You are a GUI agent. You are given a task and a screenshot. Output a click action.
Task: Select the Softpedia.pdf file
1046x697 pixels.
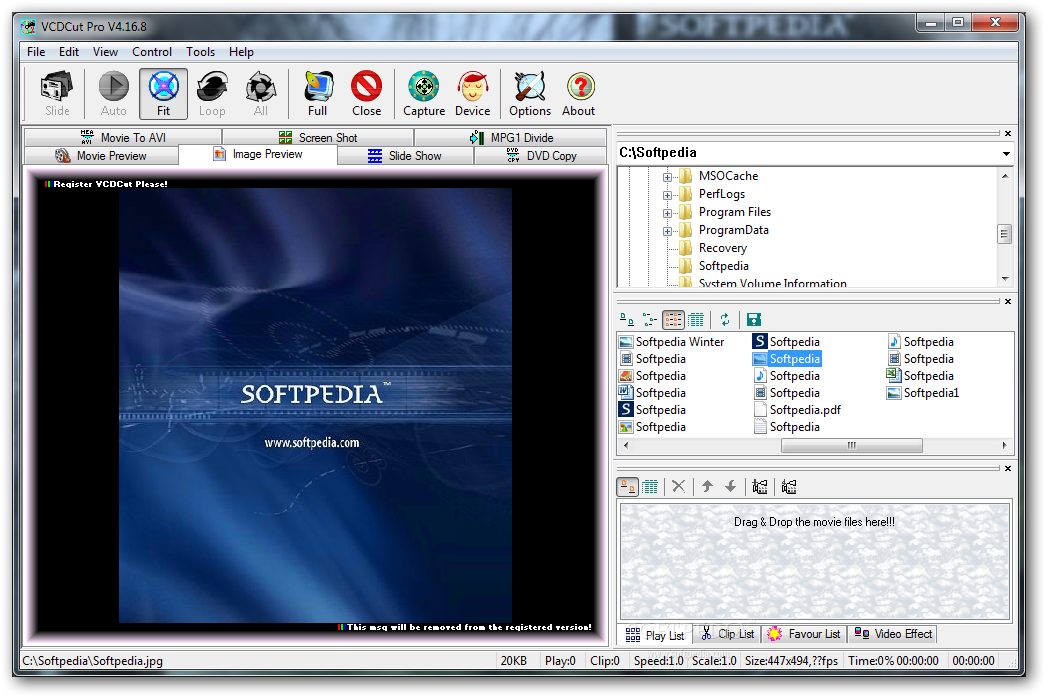tap(797, 410)
